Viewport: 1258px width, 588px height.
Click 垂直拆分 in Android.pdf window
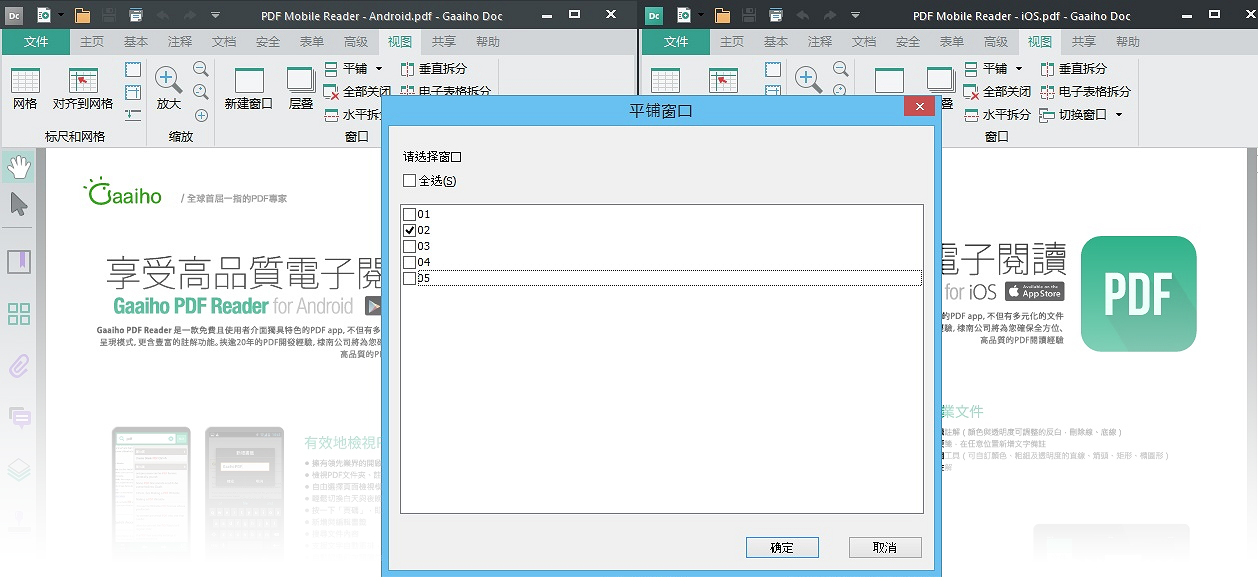pyautogui.click(x=434, y=69)
